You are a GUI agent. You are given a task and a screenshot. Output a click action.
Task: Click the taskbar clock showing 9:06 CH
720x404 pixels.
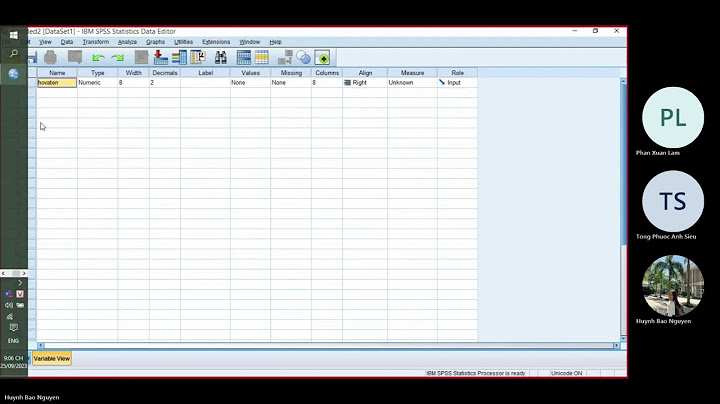[13, 362]
